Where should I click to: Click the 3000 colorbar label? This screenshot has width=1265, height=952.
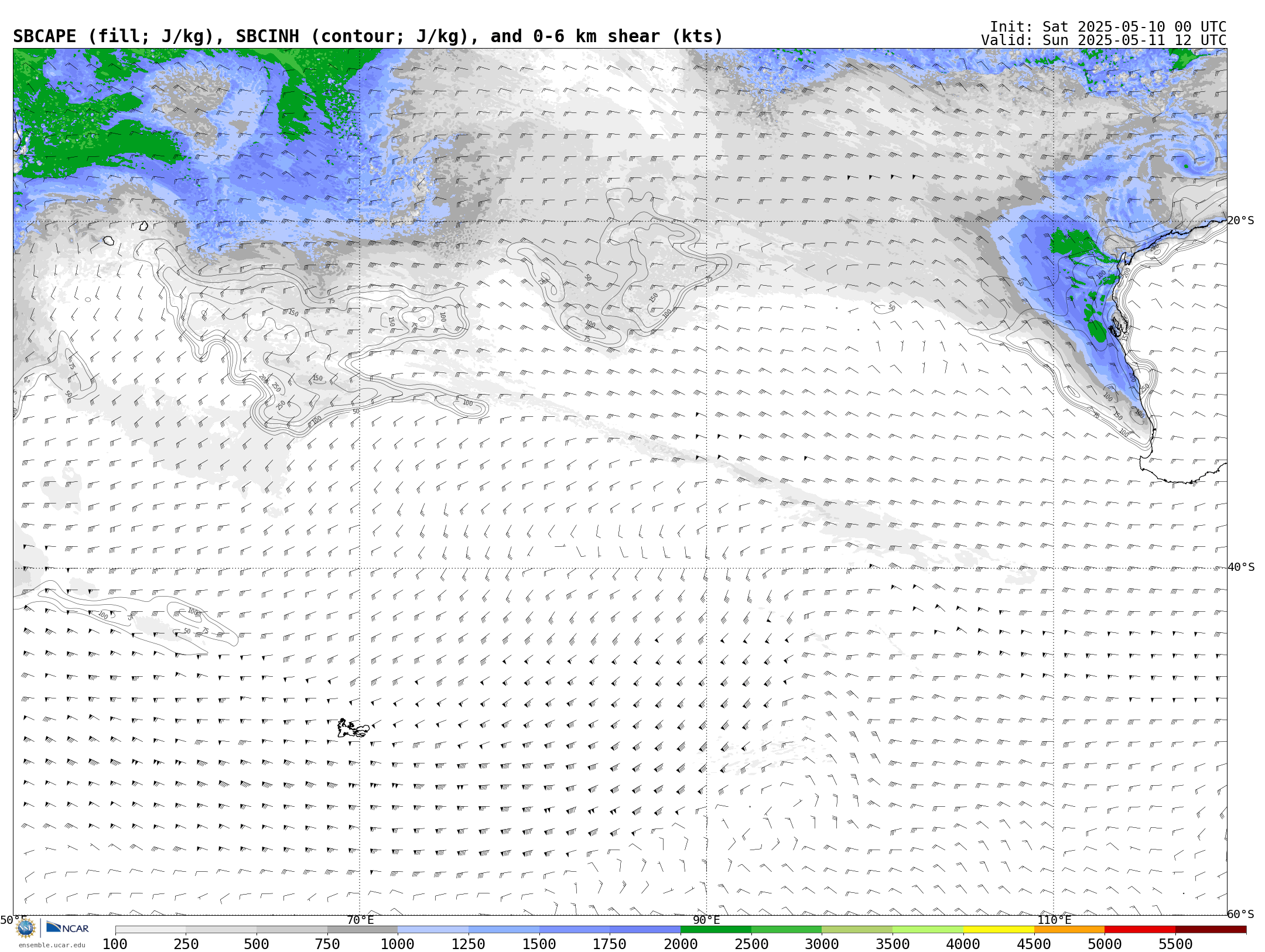pyautogui.click(x=822, y=944)
